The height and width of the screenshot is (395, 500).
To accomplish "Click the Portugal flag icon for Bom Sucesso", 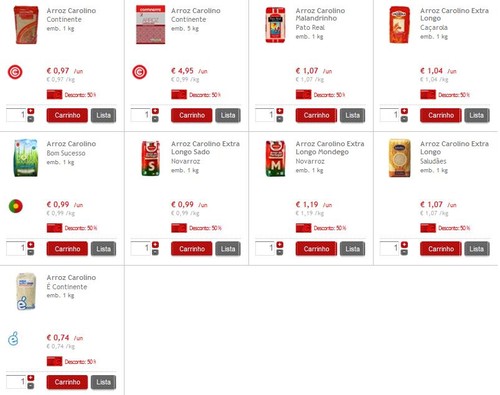I will click(x=16, y=206).
